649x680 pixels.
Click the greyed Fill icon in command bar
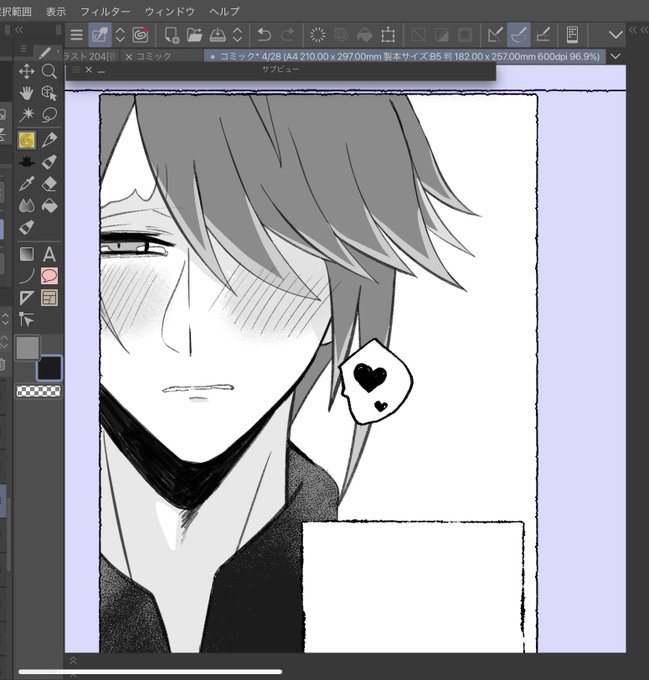365,35
